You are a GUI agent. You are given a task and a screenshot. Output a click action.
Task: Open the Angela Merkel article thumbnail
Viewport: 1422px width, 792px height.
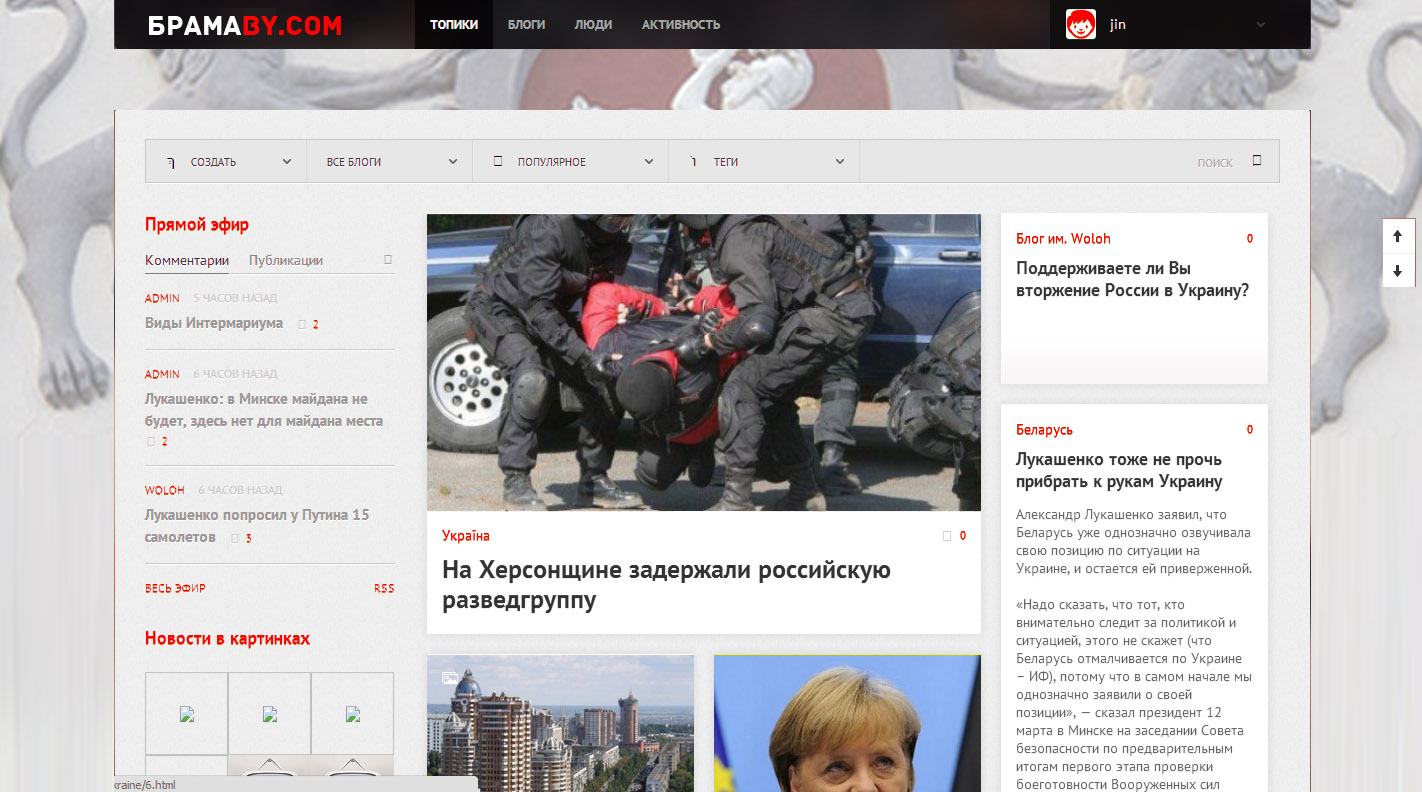tap(847, 723)
